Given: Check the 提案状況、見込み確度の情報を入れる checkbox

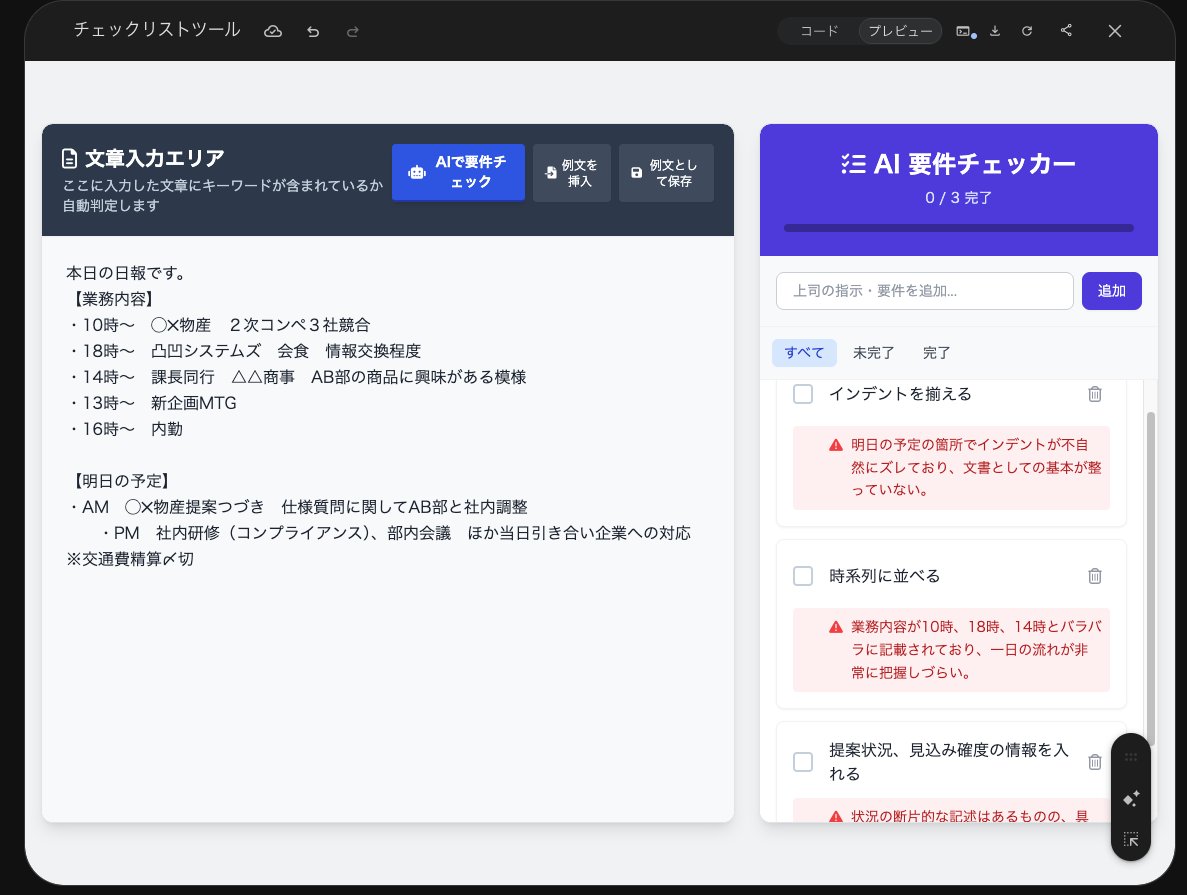Looking at the screenshot, I should click(x=802, y=762).
